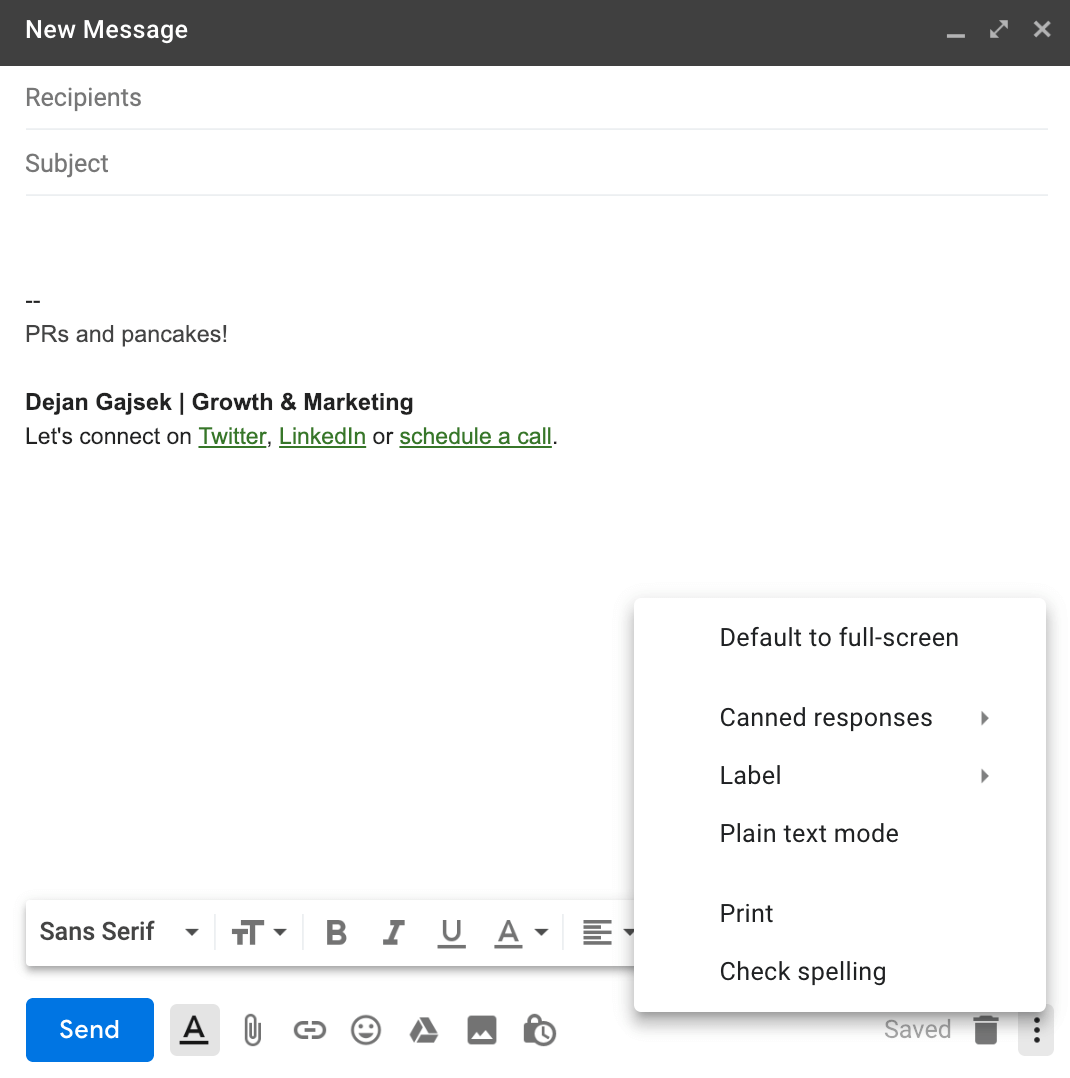1070x1078 pixels.
Task: Click into the Recipients field
Action: (536, 98)
